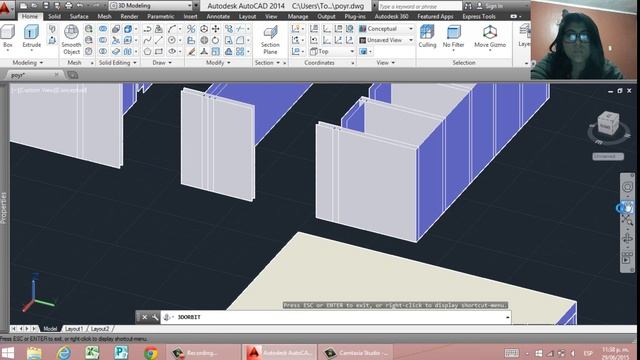The image size is (640, 360).
Task: Toggle Culling in the Selection panel
Action: pos(427,36)
